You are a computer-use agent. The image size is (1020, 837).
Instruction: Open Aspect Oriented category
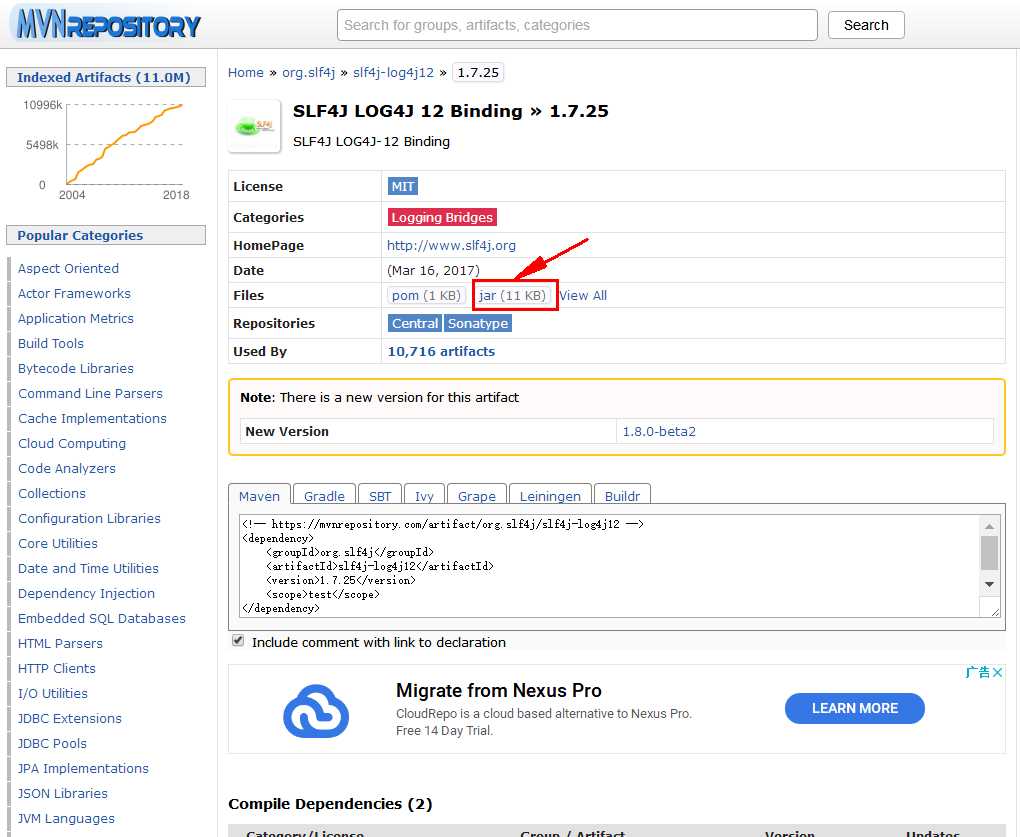(x=68, y=268)
